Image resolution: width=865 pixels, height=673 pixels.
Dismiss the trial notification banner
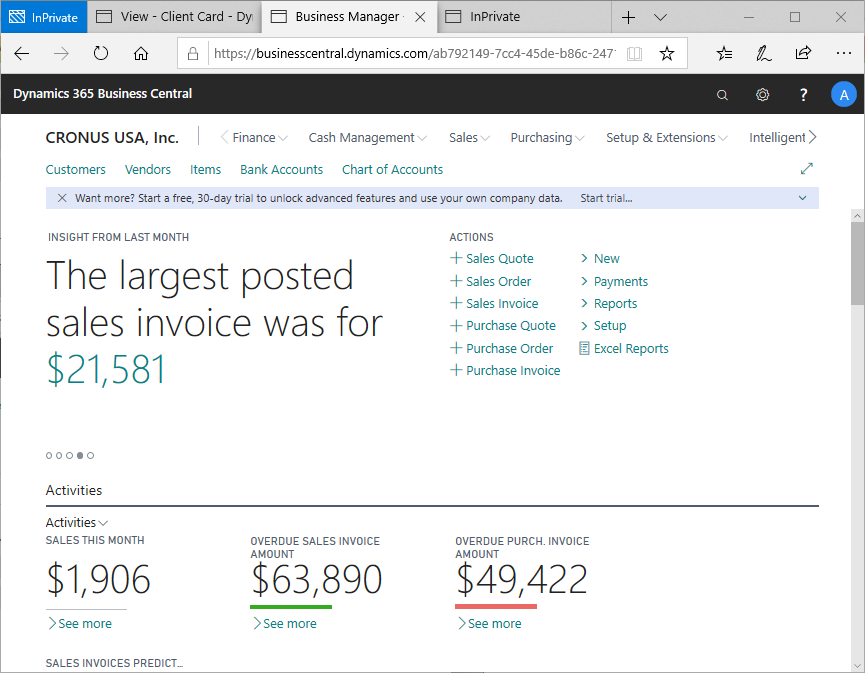(x=62, y=198)
